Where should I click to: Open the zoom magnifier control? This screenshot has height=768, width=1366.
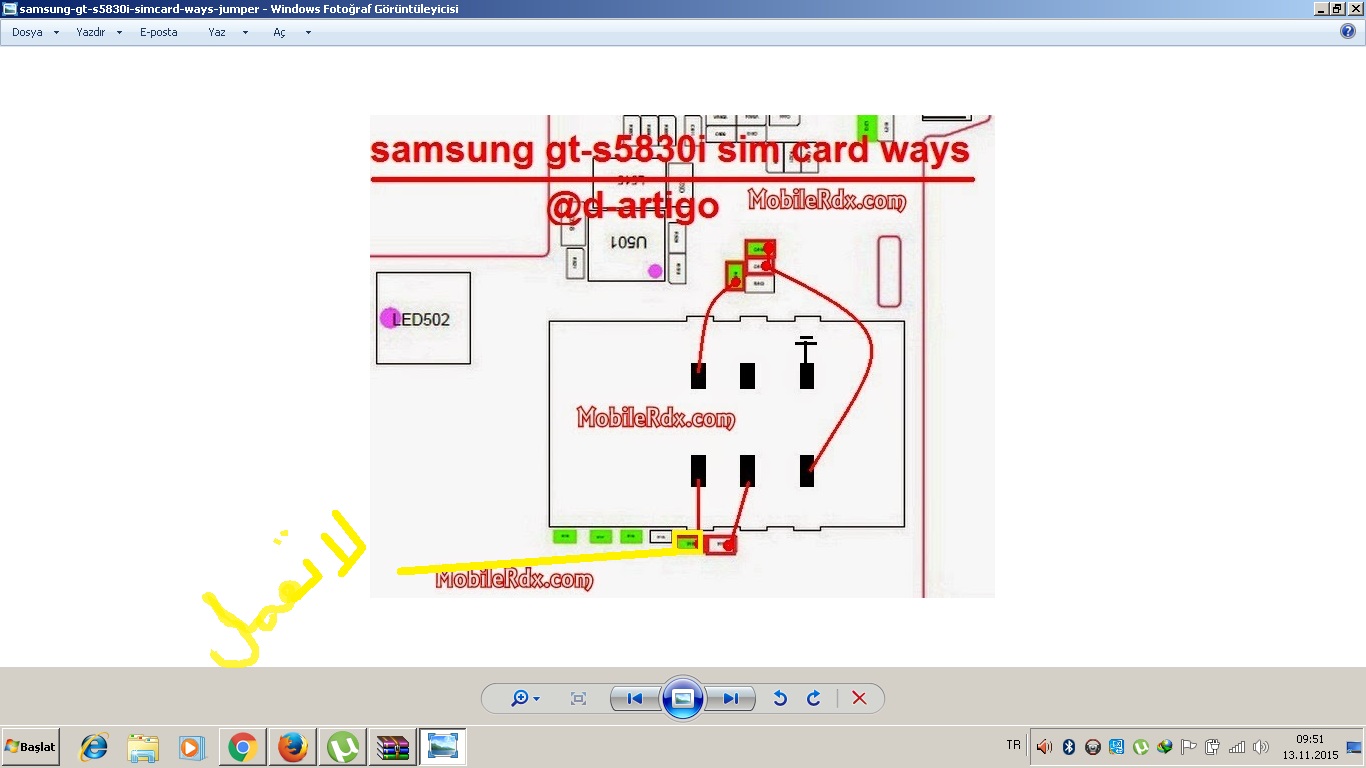click(525, 698)
